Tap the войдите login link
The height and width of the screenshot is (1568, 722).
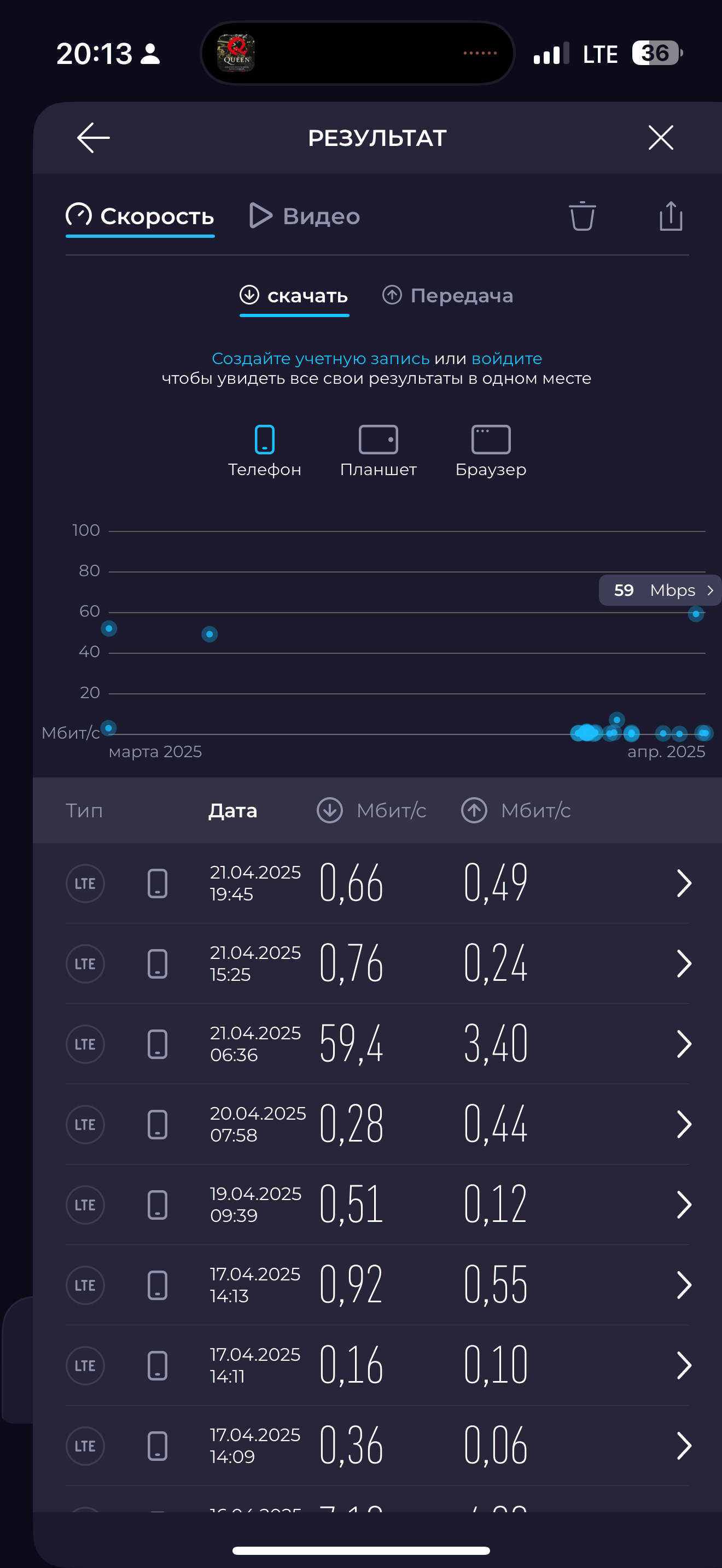click(506, 359)
